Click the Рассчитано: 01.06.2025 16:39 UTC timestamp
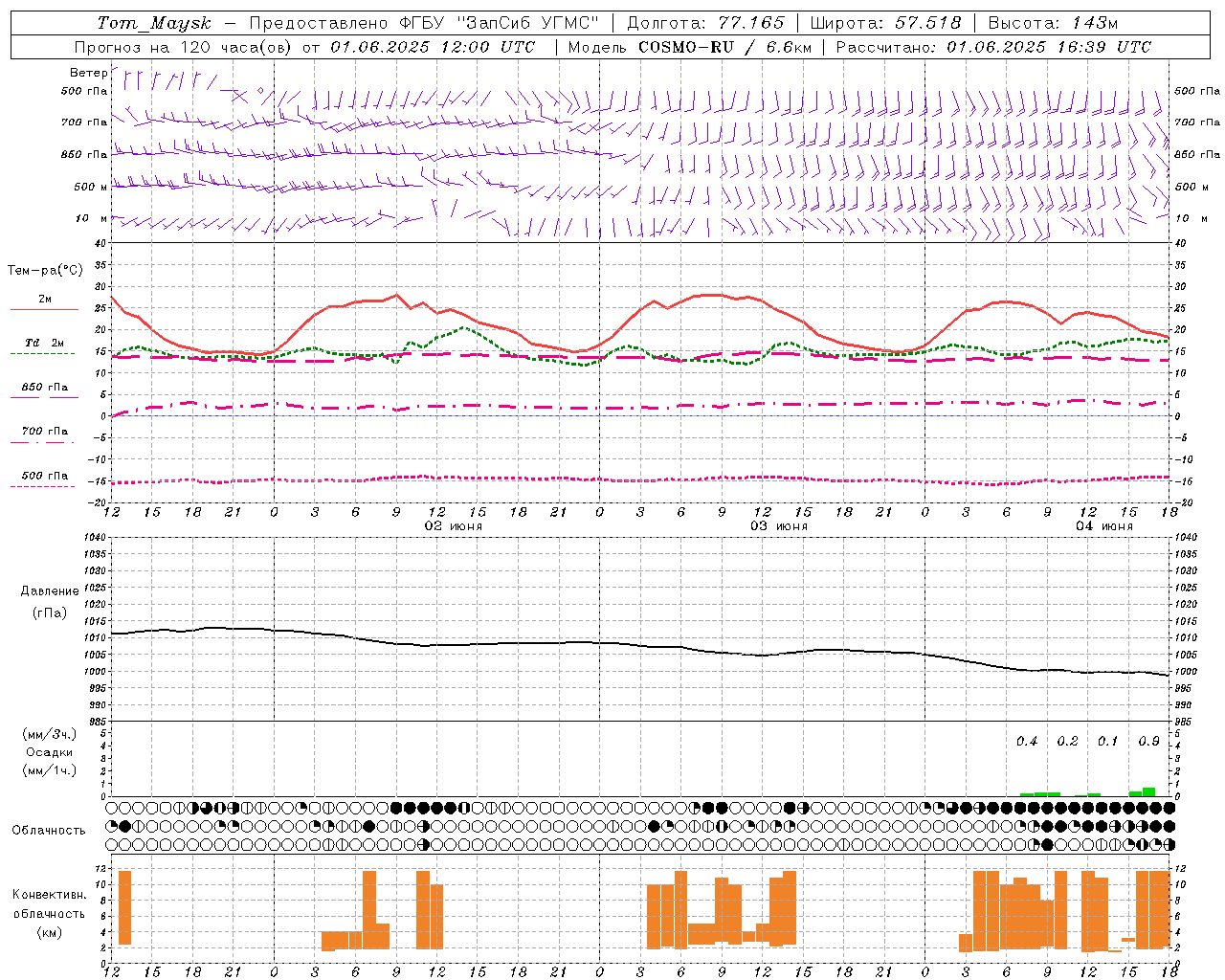1225x980 pixels. click(x=993, y=47)
